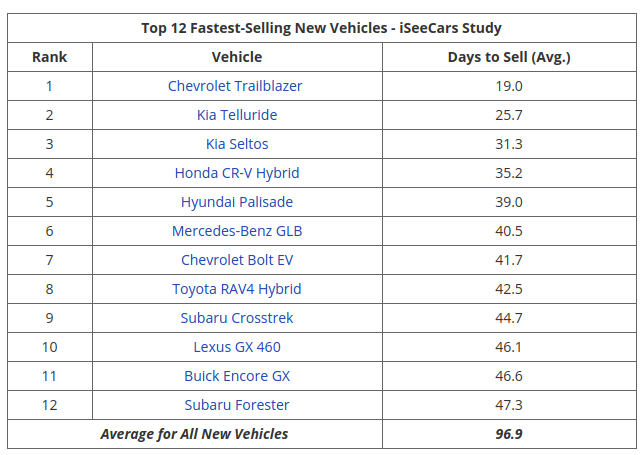Follow the Subaru Crosstrek link

pyautogui.click(x=237, y=318)
